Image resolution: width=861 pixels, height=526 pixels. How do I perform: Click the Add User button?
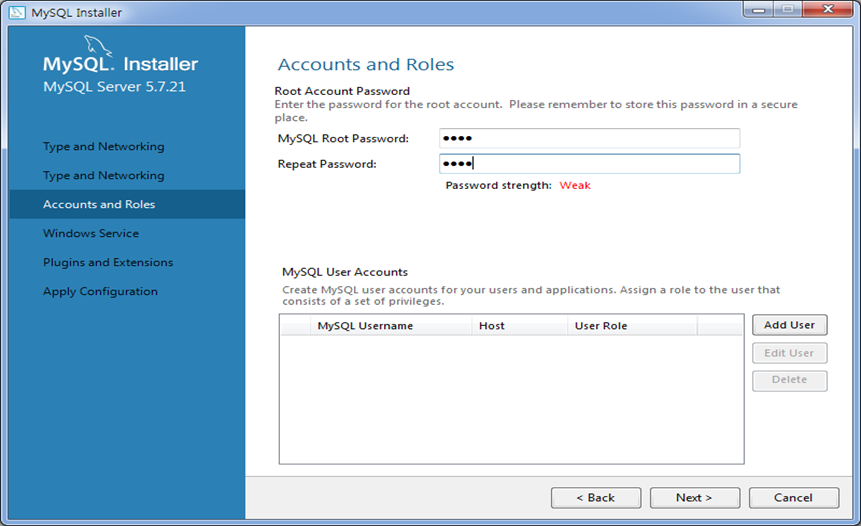789,324
